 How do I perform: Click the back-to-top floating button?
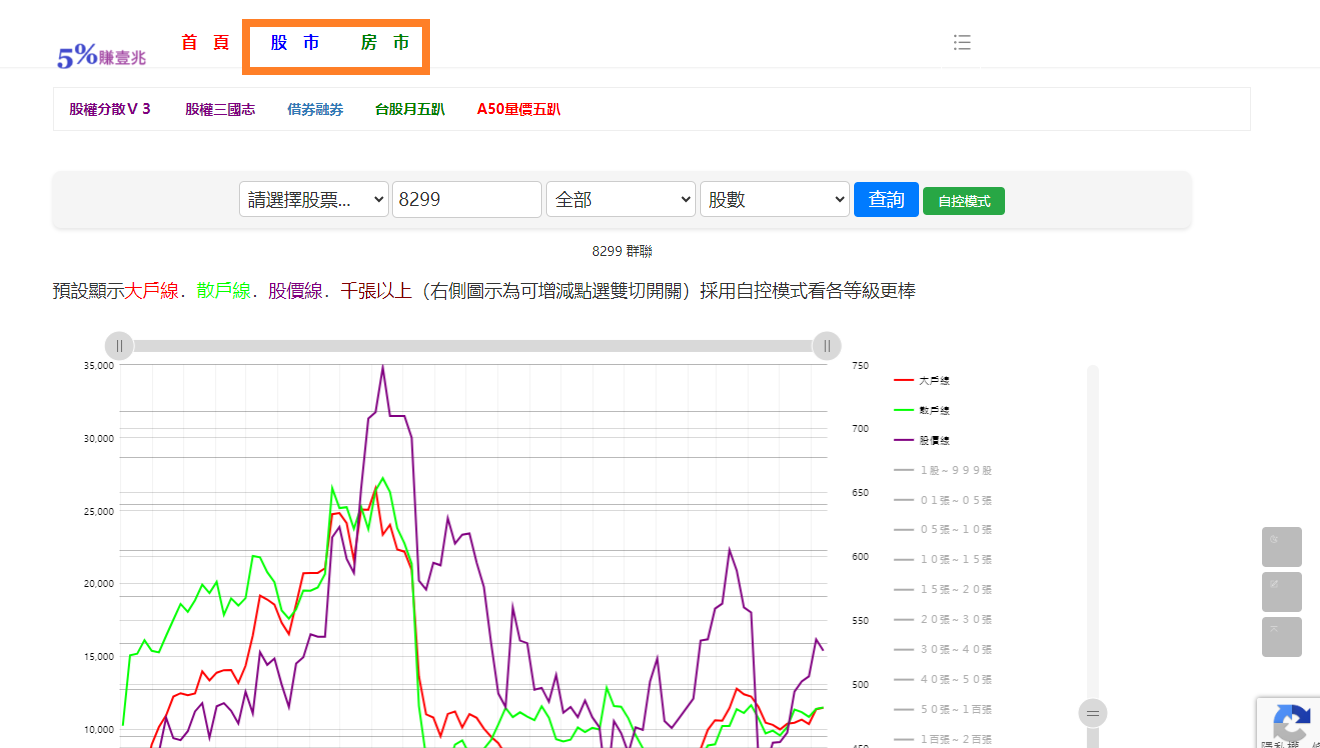pyautogui.click(x=1282, y=637)
